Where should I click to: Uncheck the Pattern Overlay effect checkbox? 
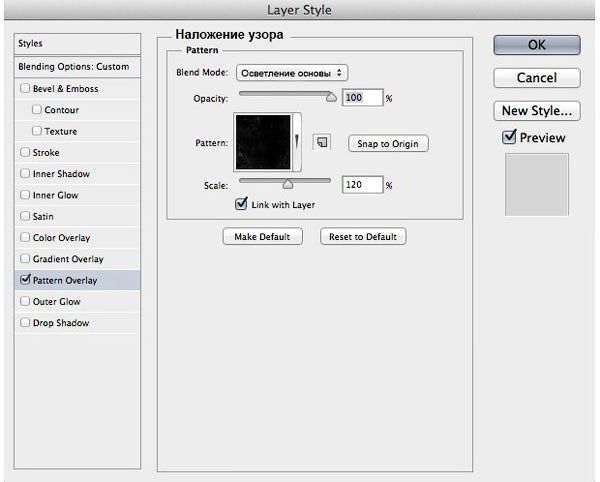pyautogui.click(x=25, y=281)
